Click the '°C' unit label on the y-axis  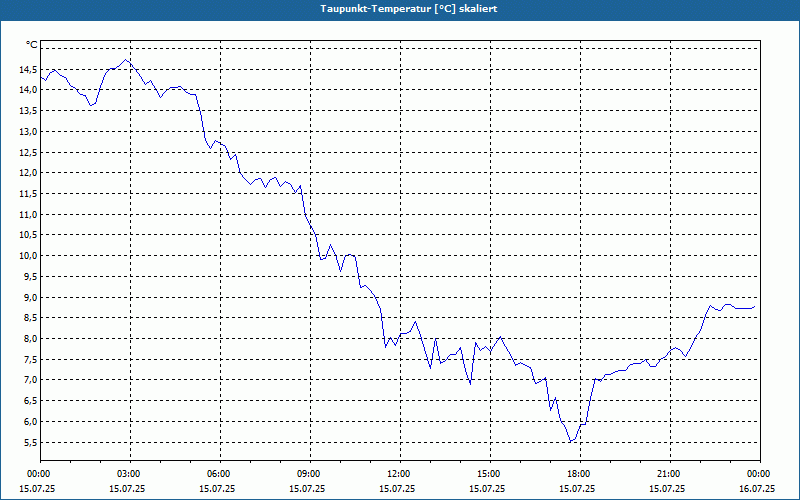(32, 45)
